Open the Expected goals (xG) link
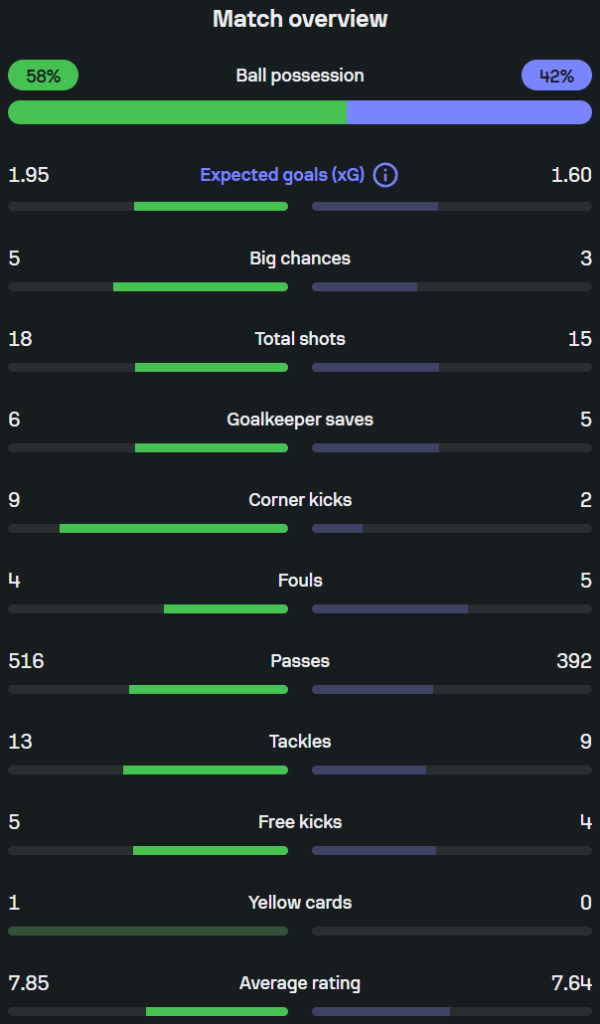This screenshot has height=1024, width=600. pos(282,175)
